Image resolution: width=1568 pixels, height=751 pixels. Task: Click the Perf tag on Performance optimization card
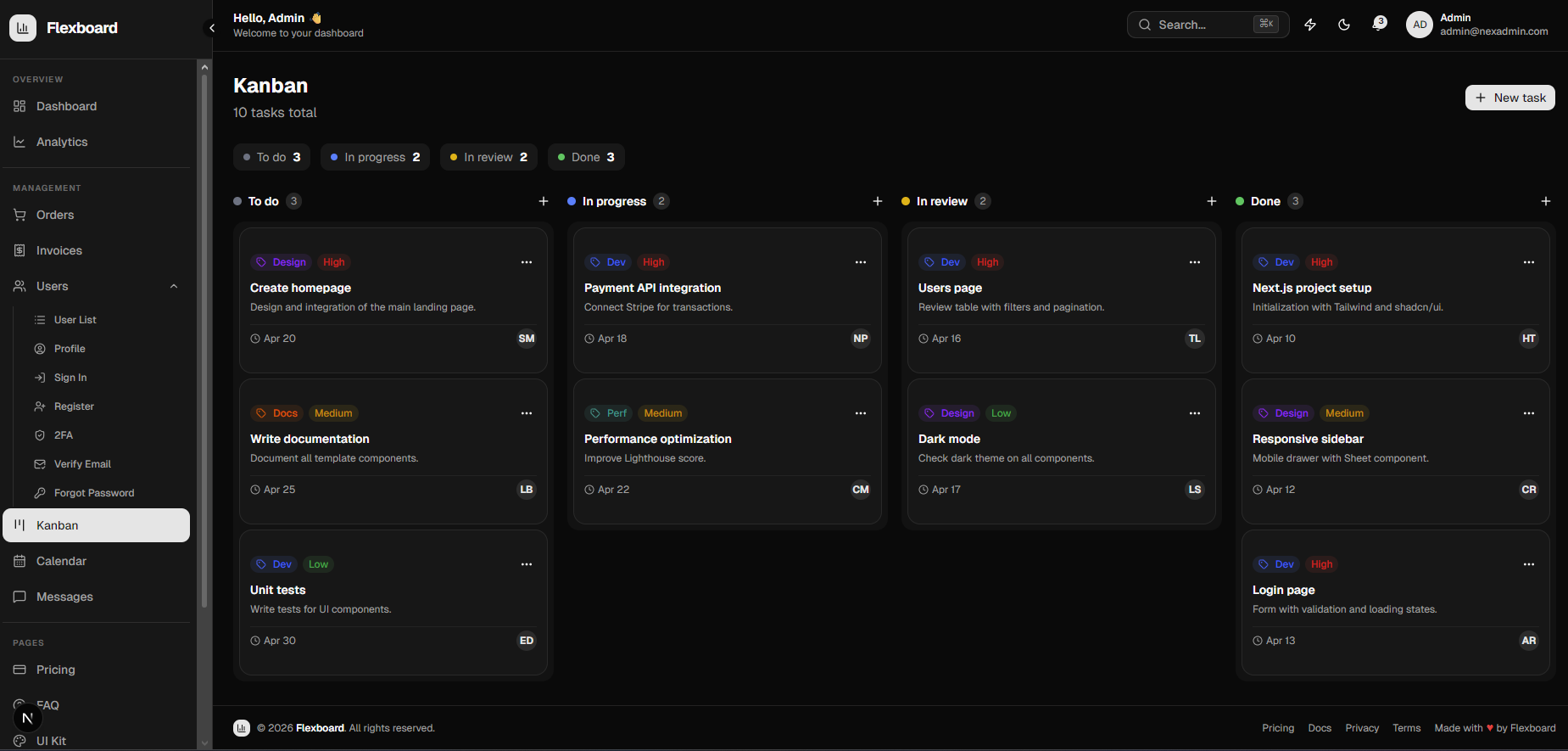click(609, 413)
